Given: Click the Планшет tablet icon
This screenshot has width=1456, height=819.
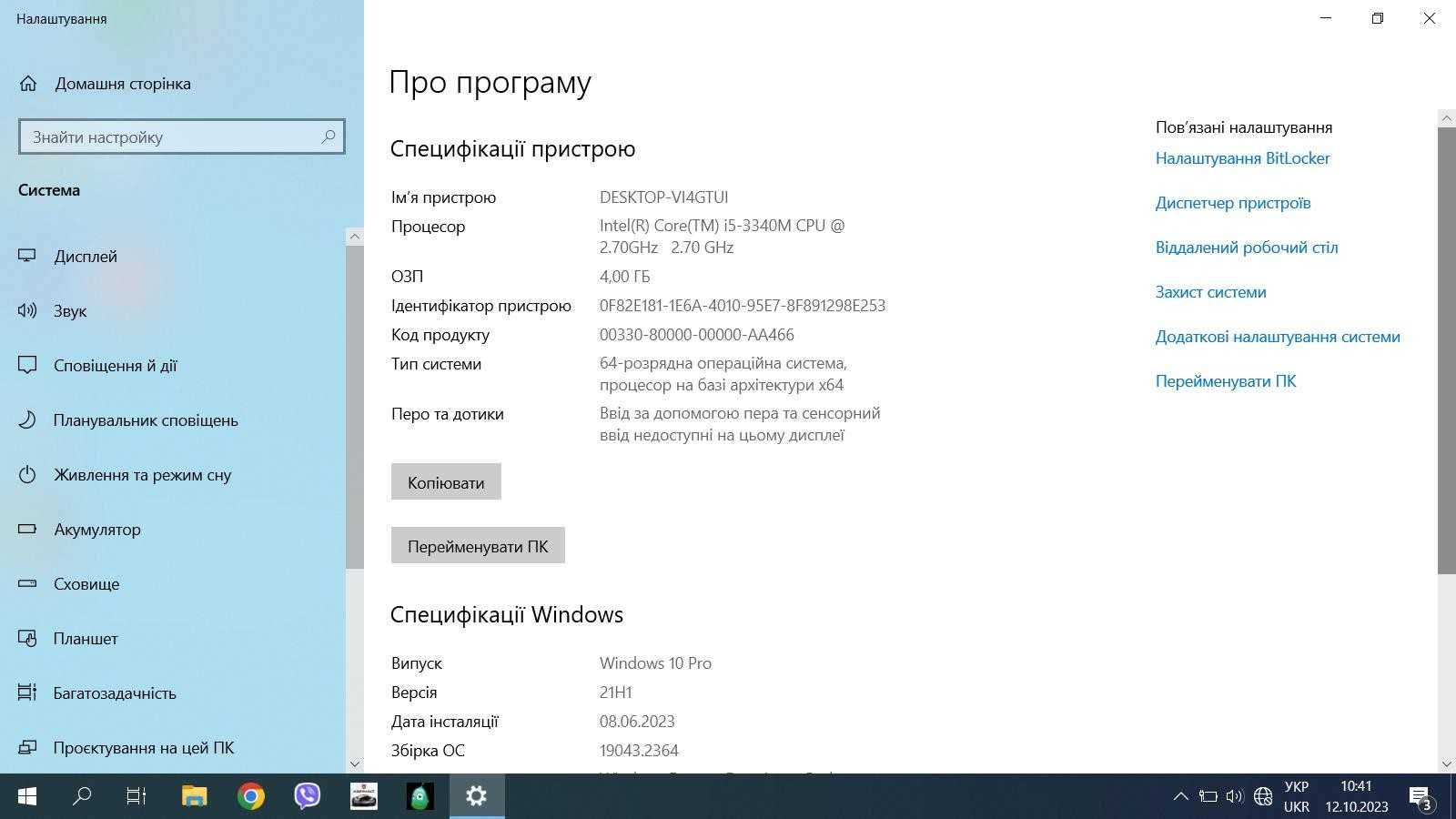Looking at the screenshot, I should coord(27,638).
